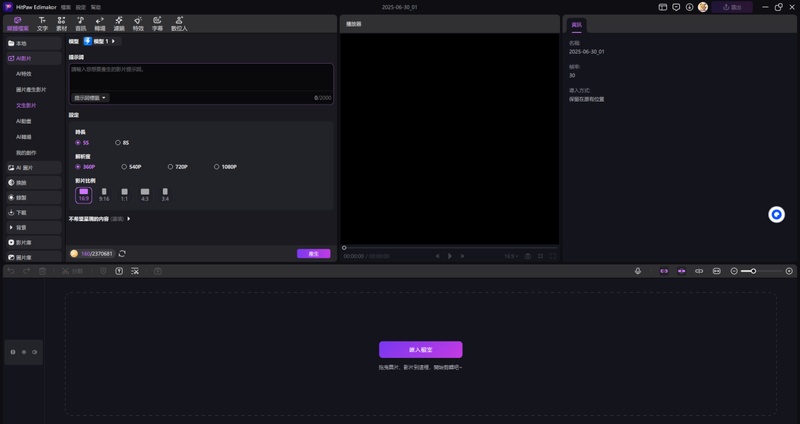
Task: Open the 濾鏡 (Filters) tool tab
Action: (119, 23)
